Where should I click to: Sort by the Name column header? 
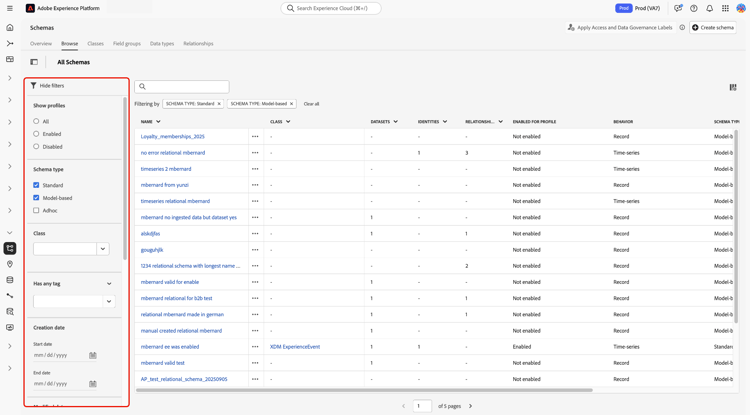[x=150, y=122]
